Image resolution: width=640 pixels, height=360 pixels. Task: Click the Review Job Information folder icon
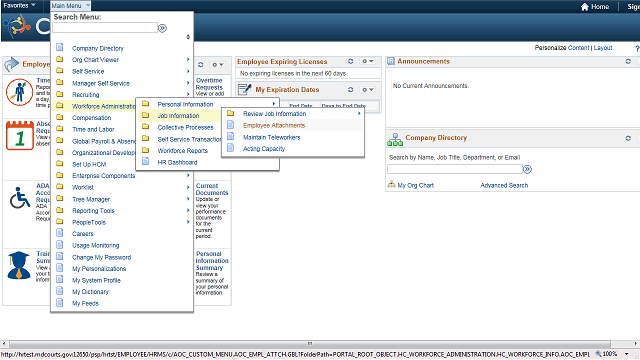click(x=231, y=113)
